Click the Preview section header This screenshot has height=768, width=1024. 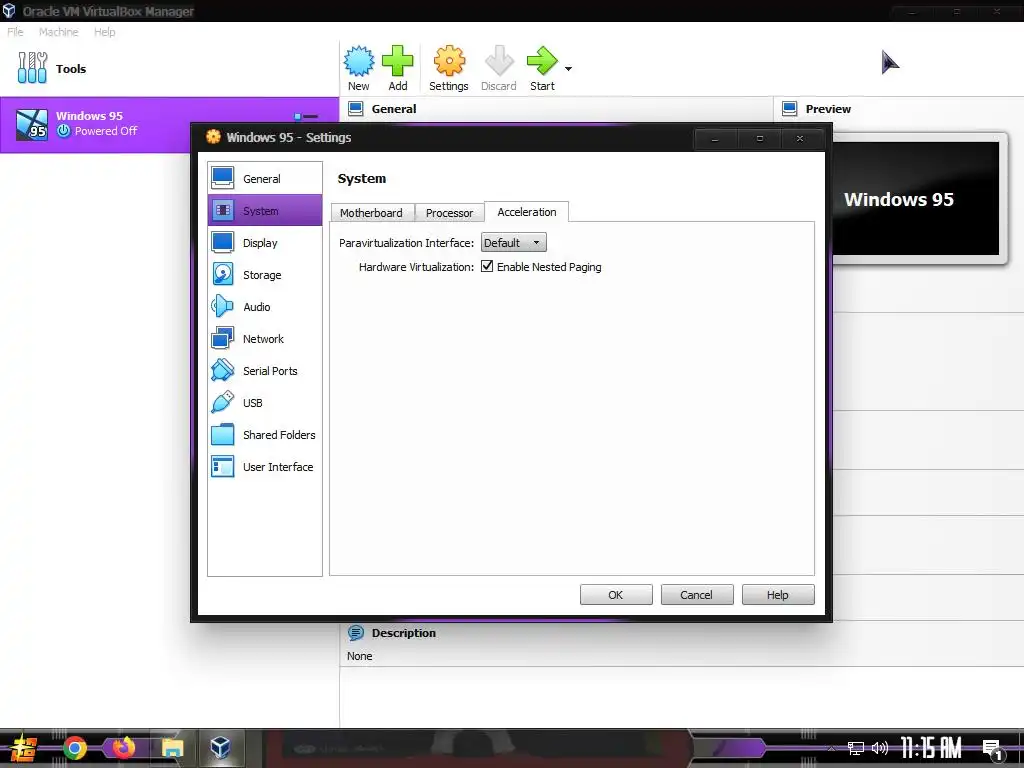tap(828, 109)
